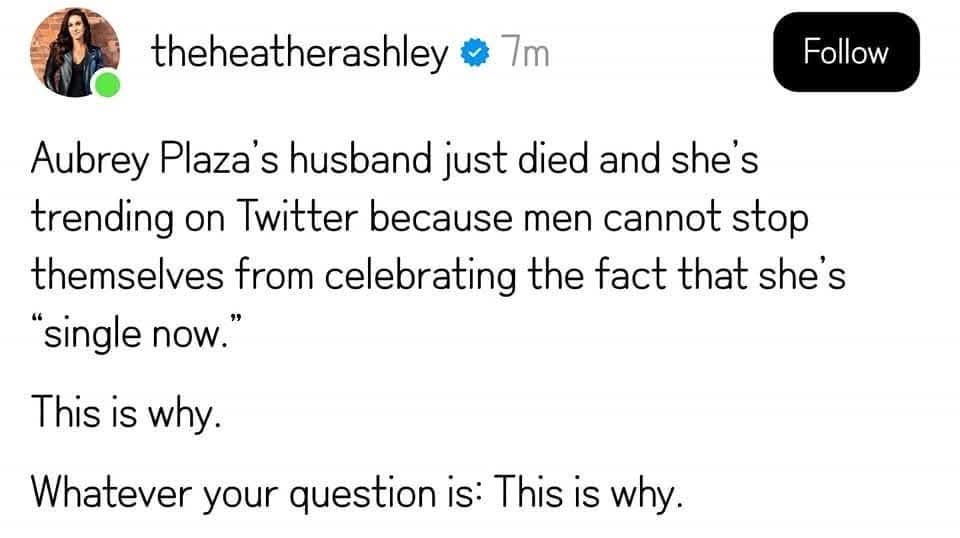Click the word "themselves" in the post
Viewport: 960px width, 538px height.
point(127,275)
